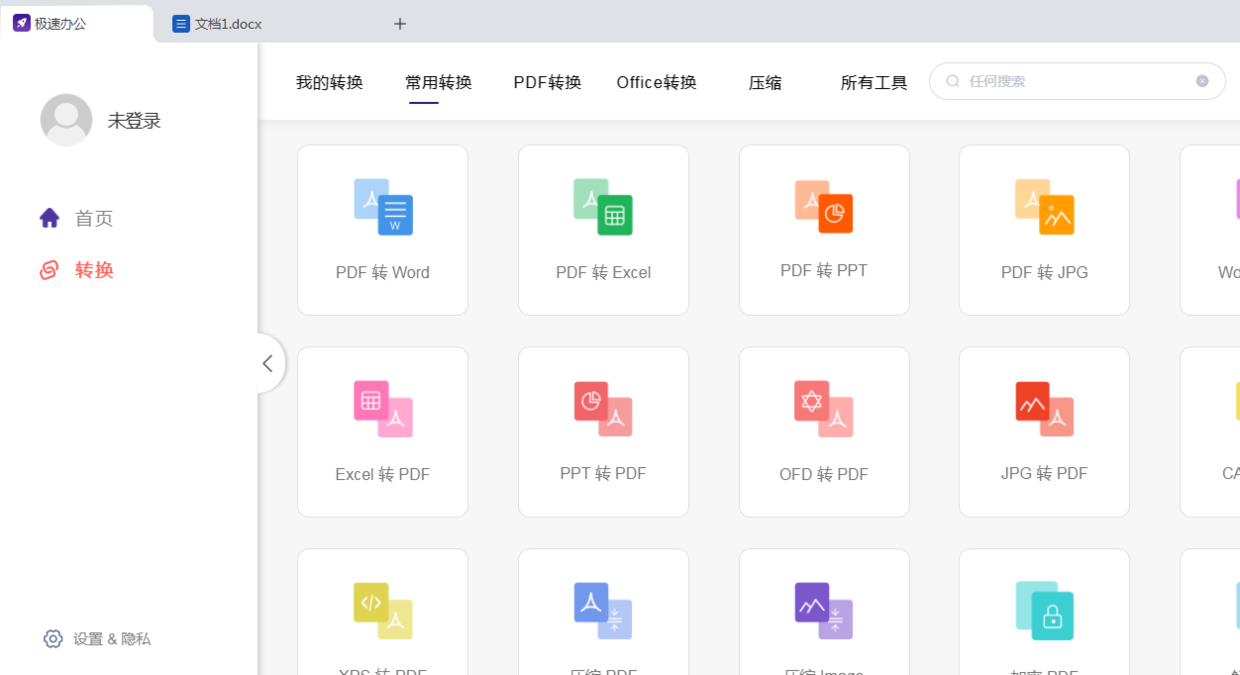Open the 所有工具 tab
Image resolution: width=1240 pixels, height=675 pixels.
(x=874, y=83)
